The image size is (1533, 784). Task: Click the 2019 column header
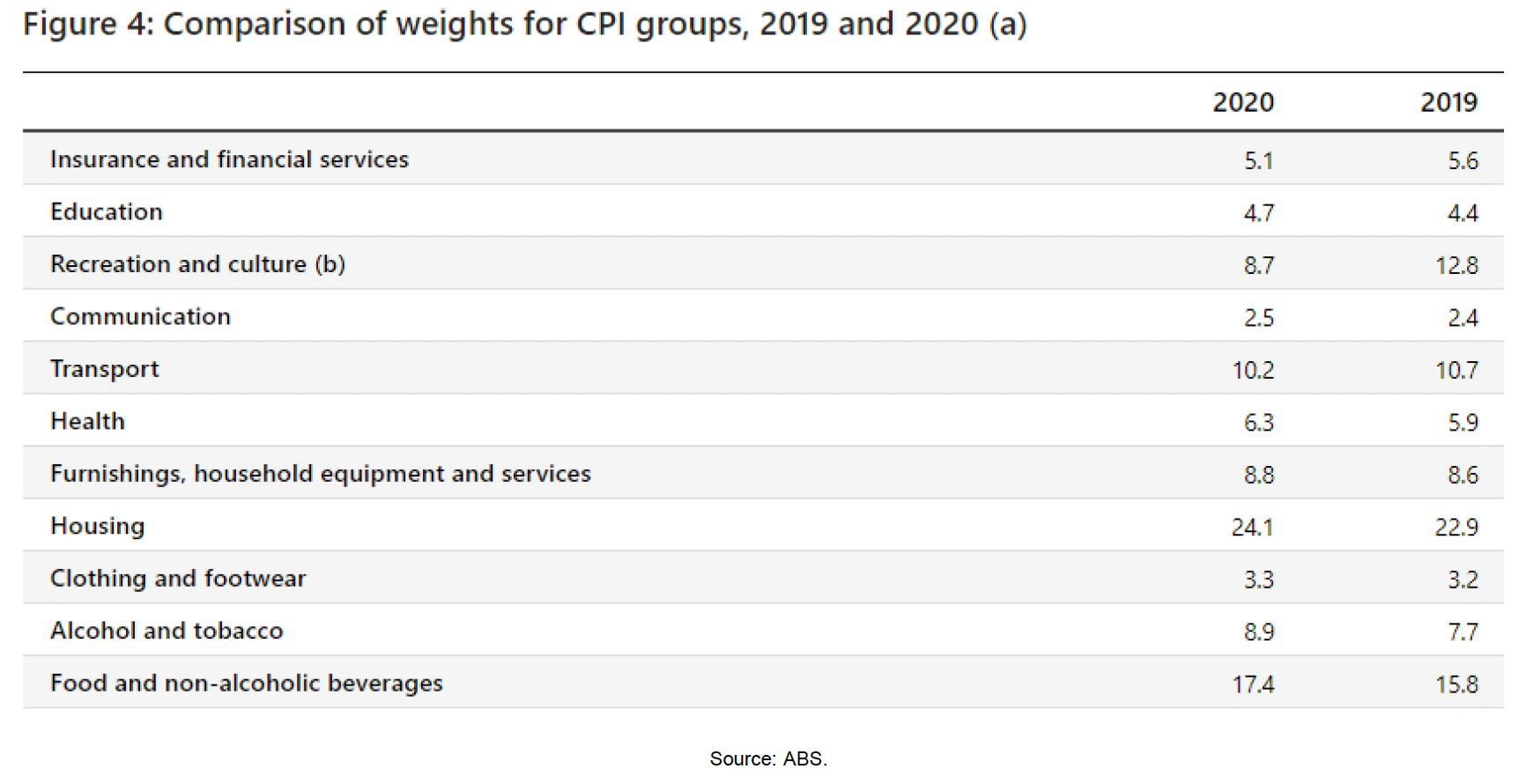point(1448,103)
